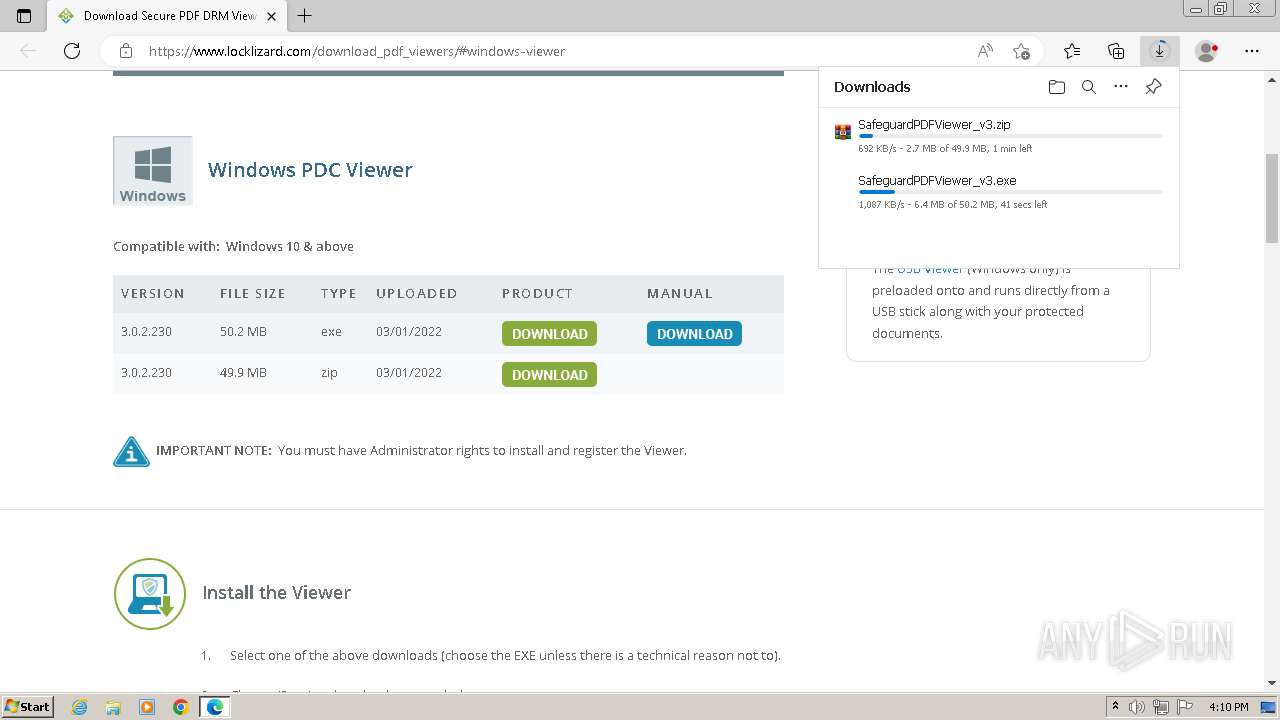Click the UPLOADED column header
This screenshot has height=720, width=1280.
tap(416, 294)
